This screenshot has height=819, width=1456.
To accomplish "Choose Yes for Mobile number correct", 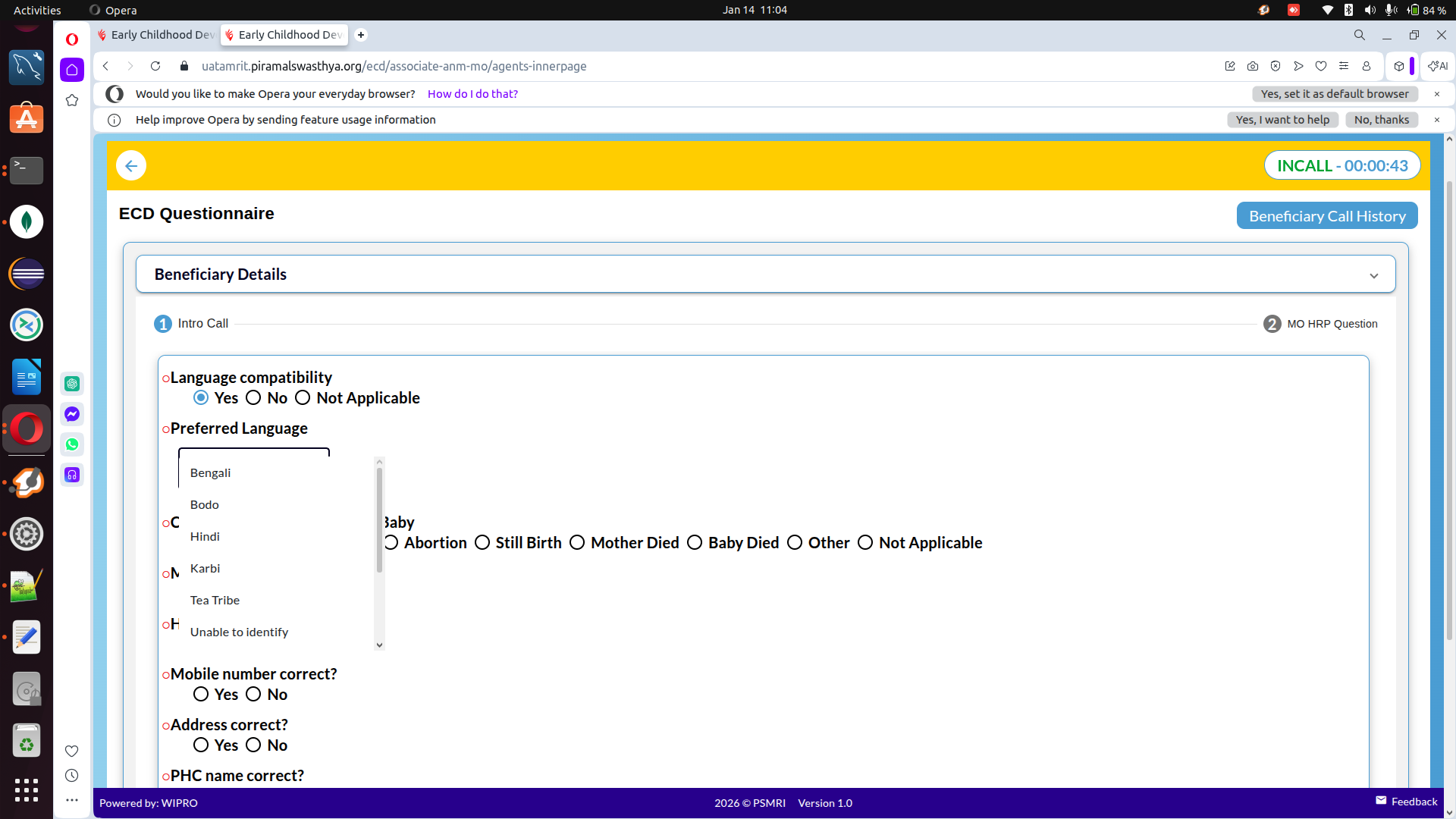I will point(201,695).
